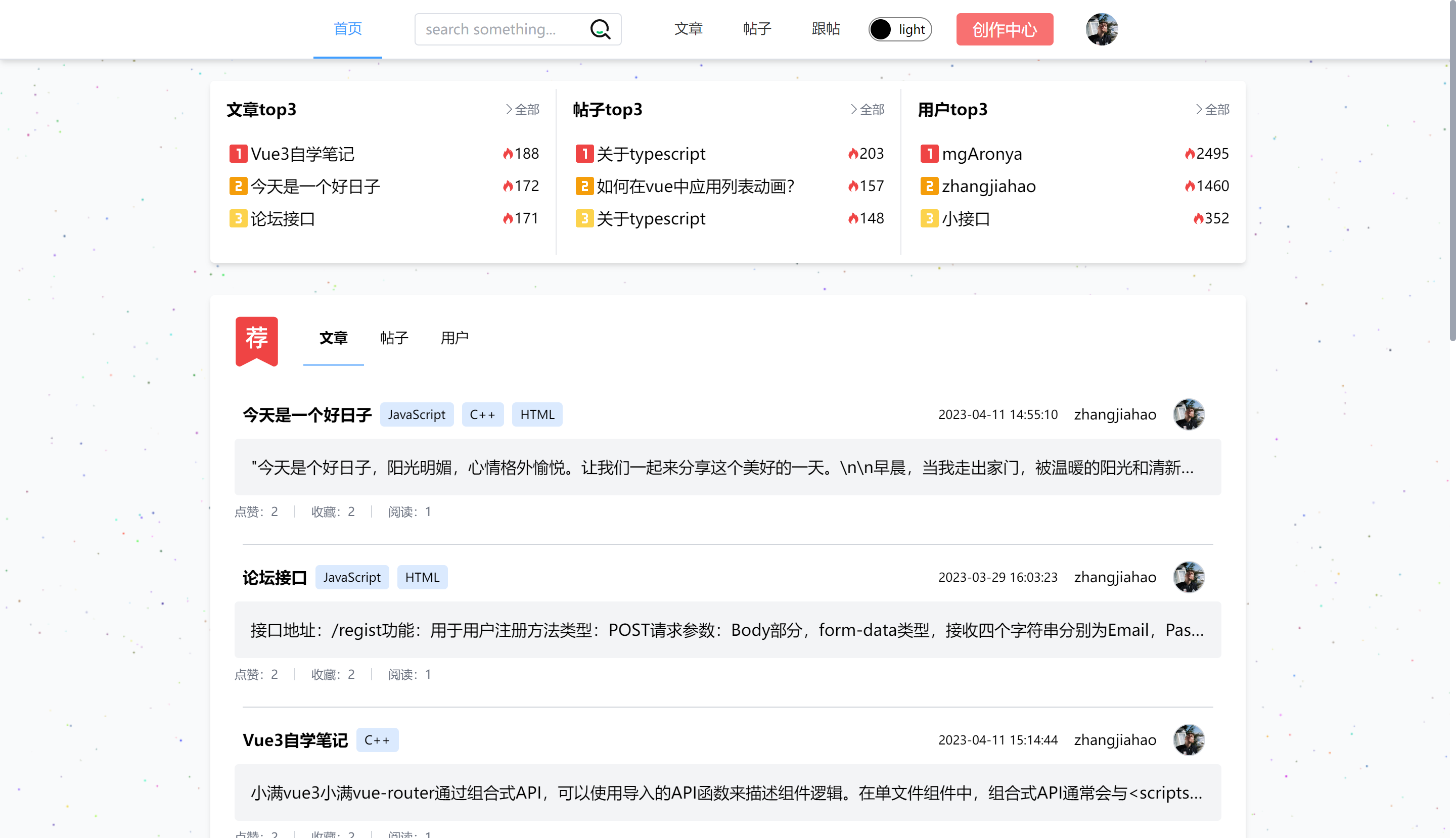Viewport: 1456px width, 838px height.
Task: Switch to the 帖子 recommendation tab
Action: 394,338
